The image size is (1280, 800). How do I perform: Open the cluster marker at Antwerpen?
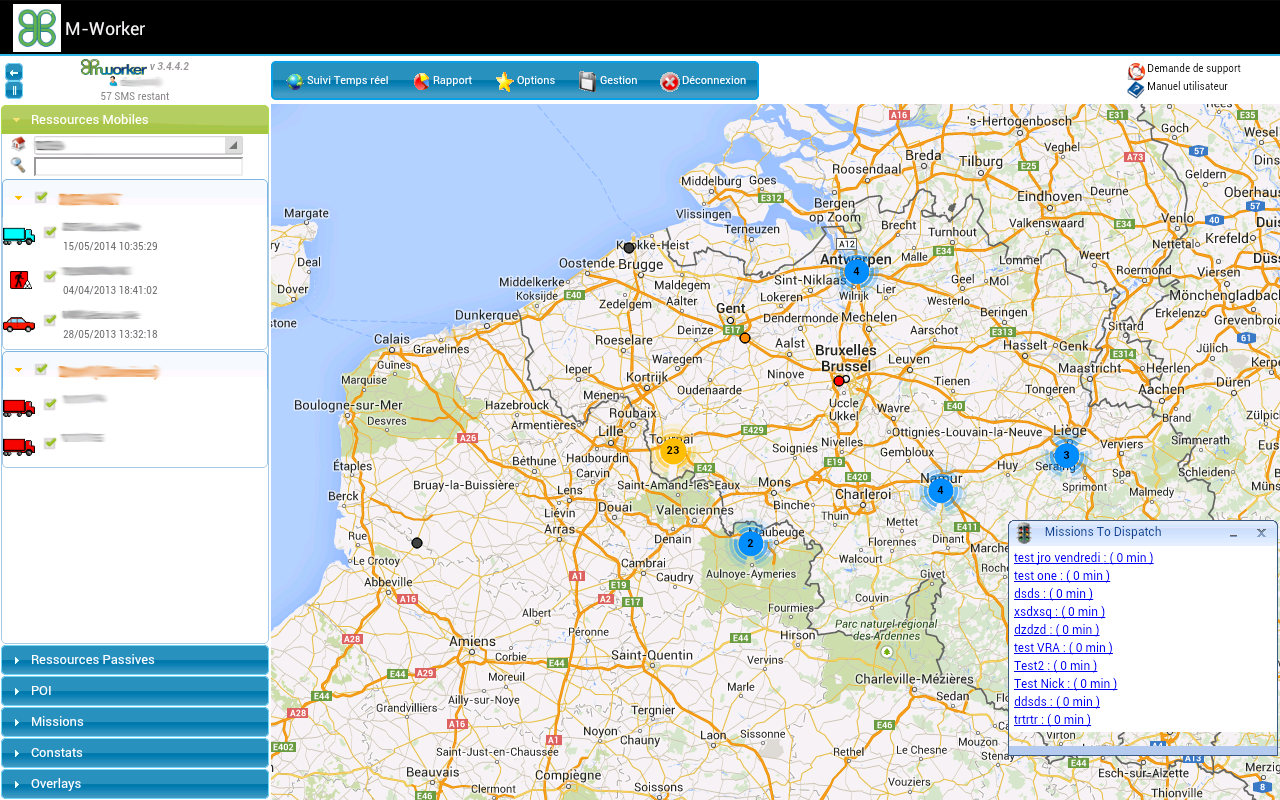[856, 271]
